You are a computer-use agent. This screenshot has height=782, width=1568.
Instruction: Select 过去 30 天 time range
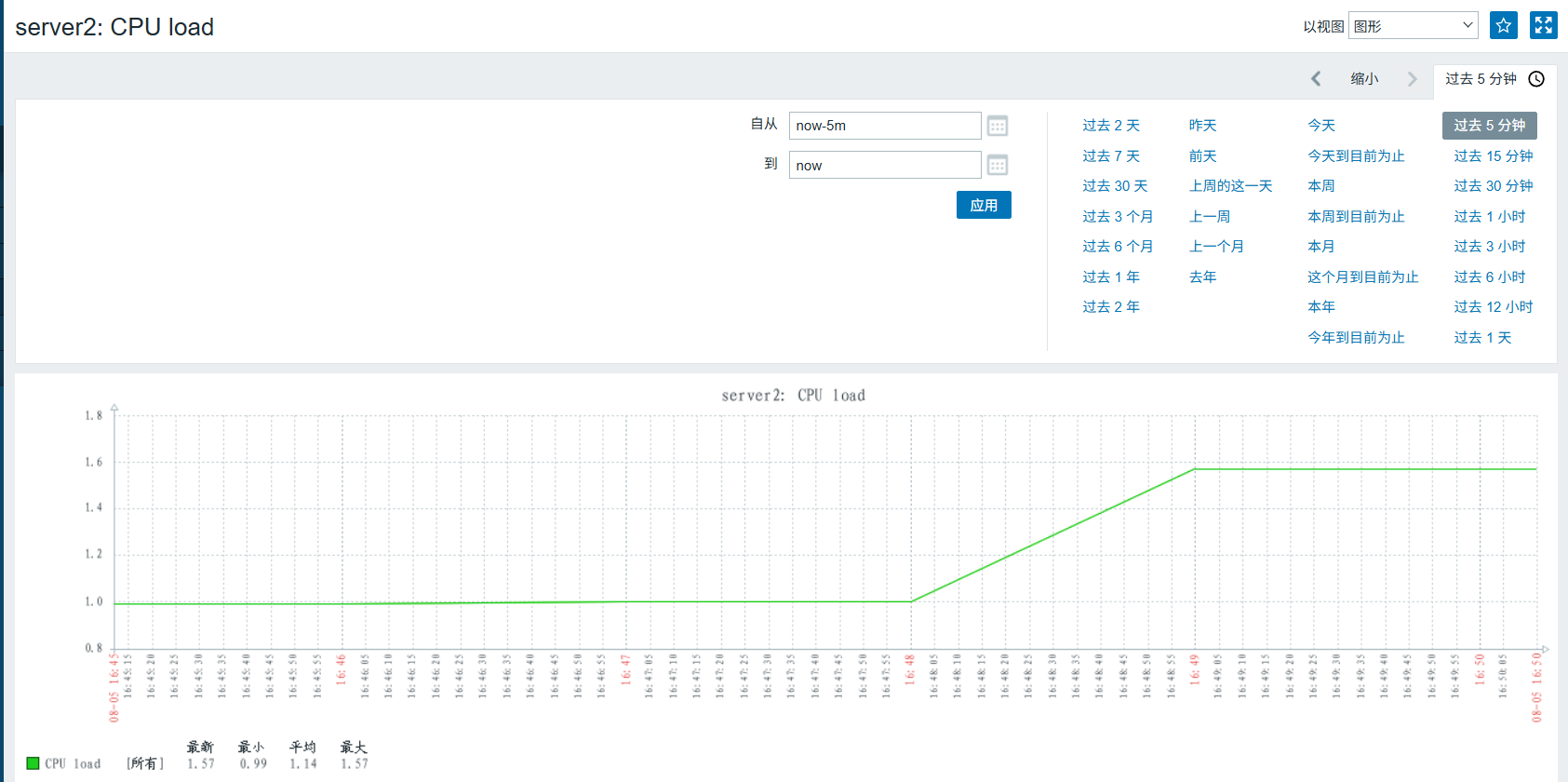pos(1115,186)
